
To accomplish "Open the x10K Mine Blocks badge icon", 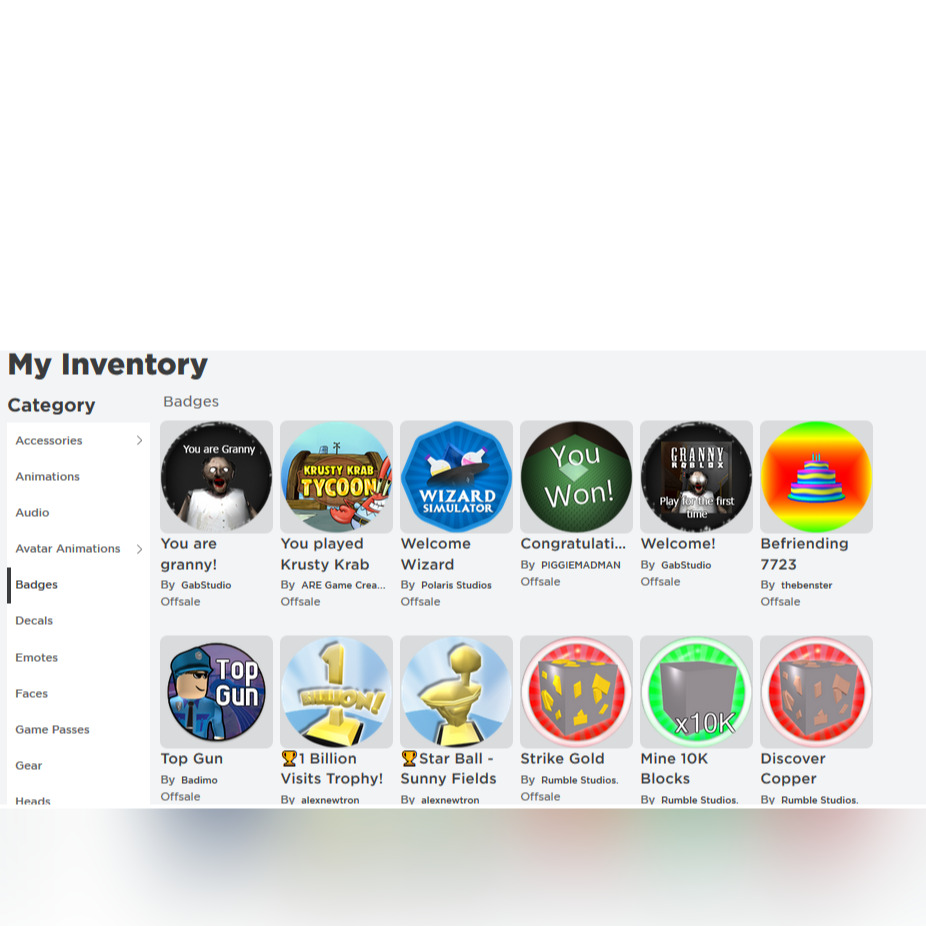I will [696, 692].
